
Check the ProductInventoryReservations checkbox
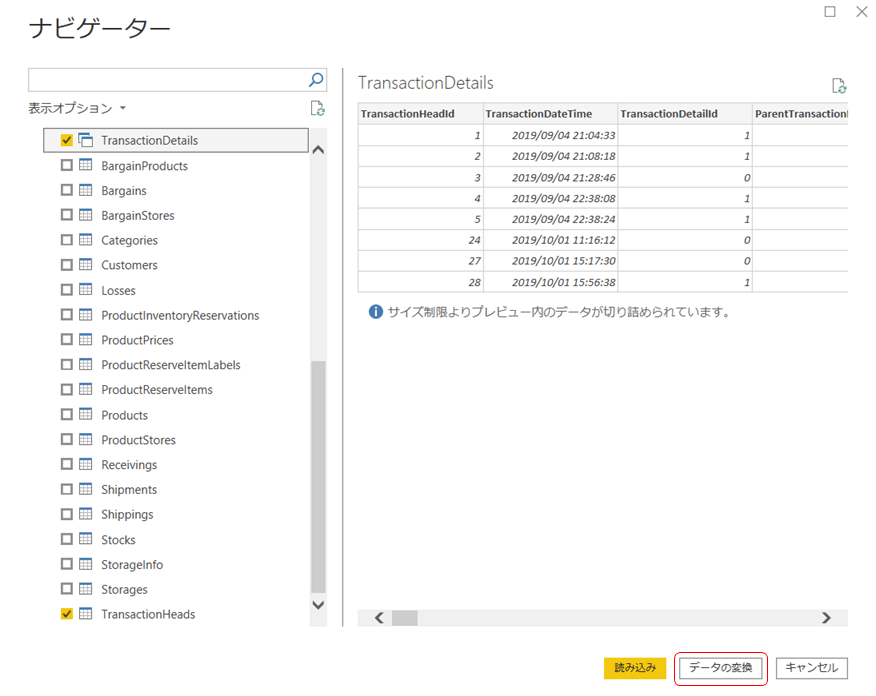click(x=66, y=314)
